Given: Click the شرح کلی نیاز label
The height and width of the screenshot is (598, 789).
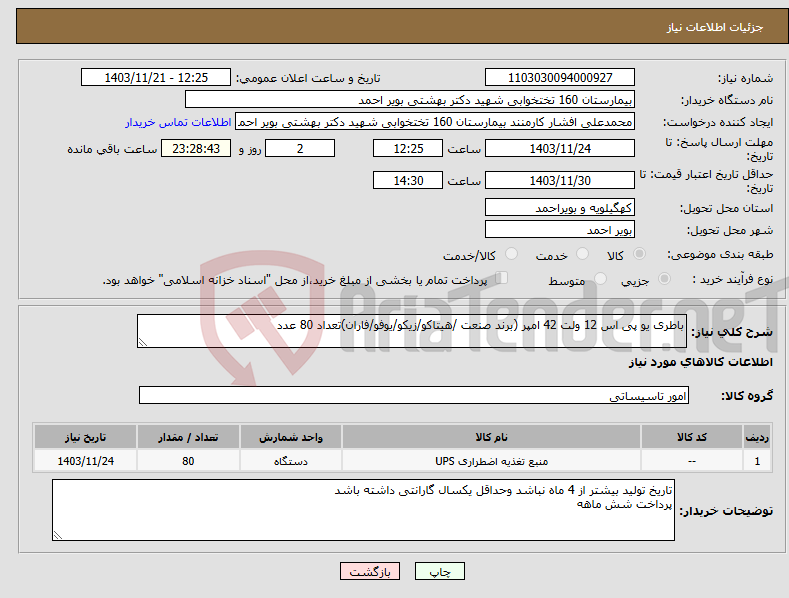Looking at the screenshot, I should [732, 332].
